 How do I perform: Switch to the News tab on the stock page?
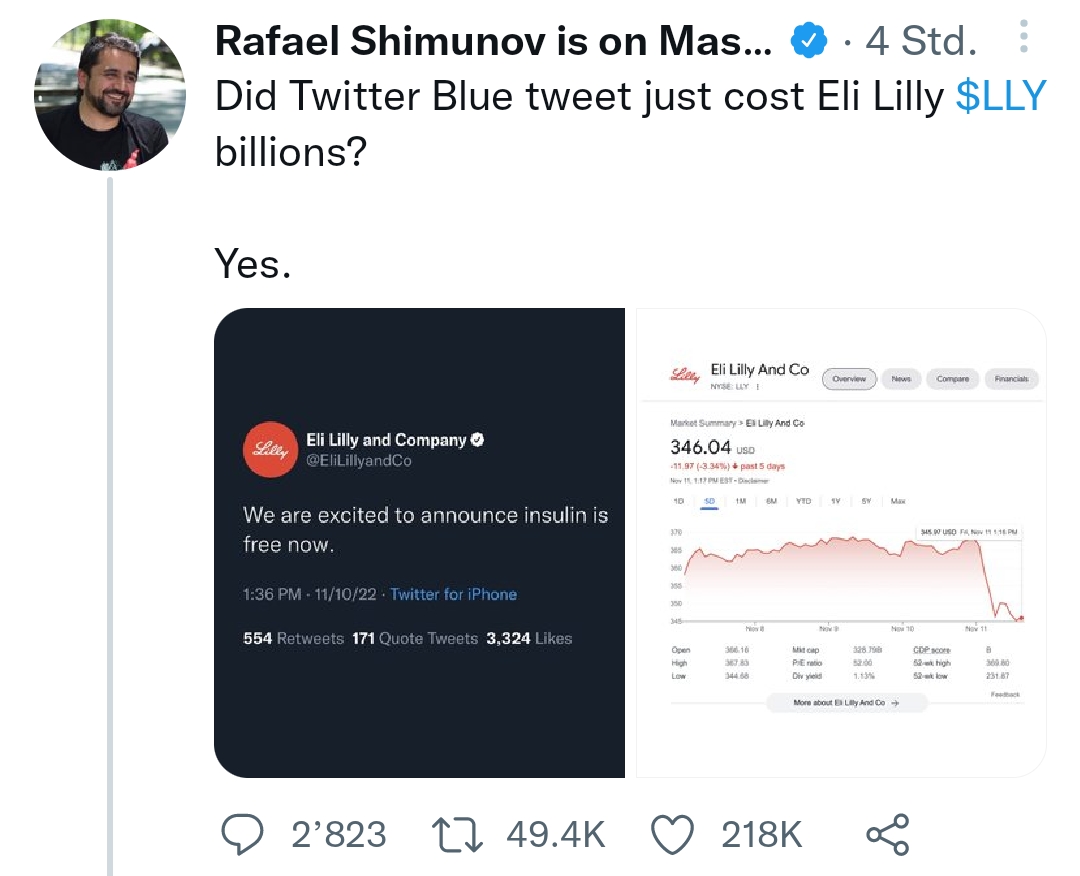coord(901,379)
